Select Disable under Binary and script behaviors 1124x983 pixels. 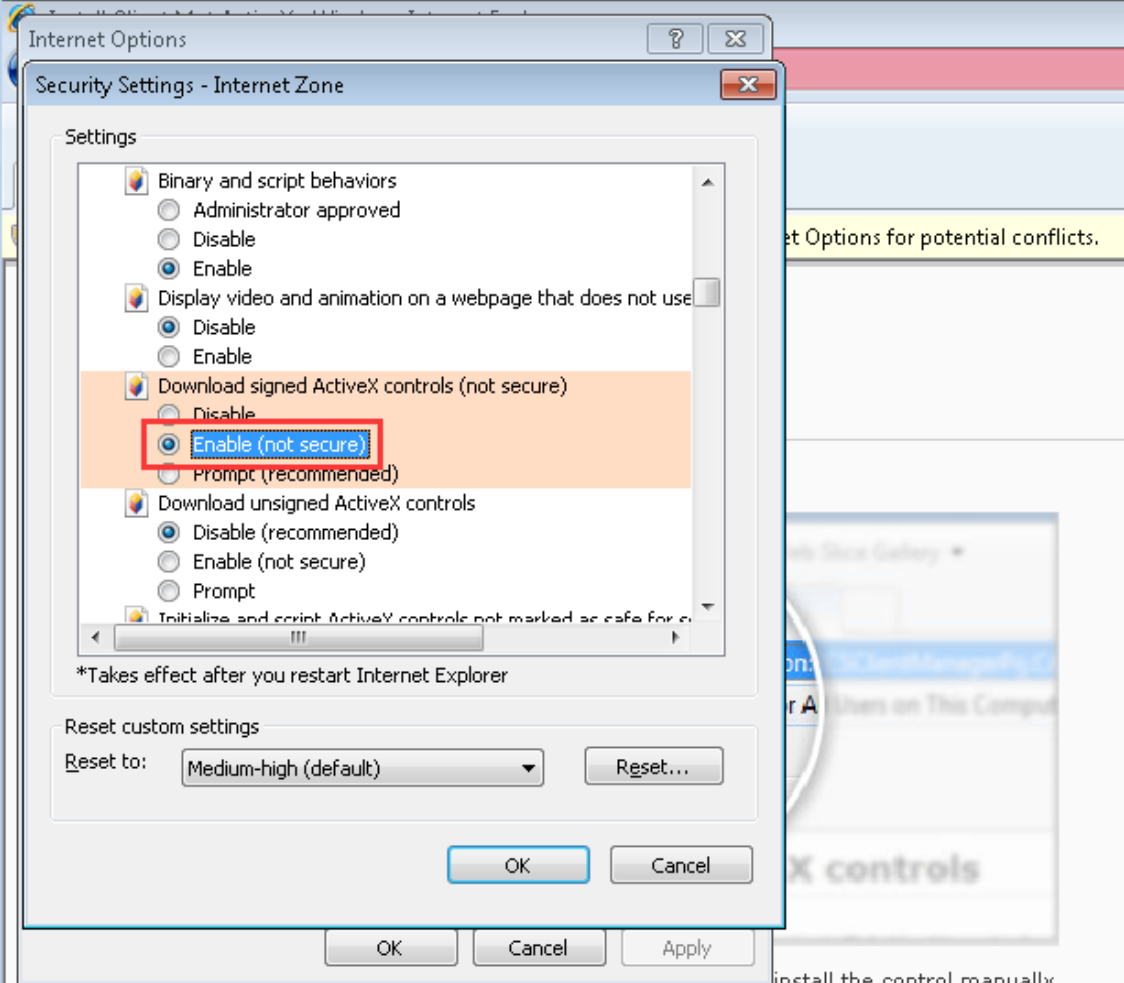pyautogui.click(x=168, y=239)
